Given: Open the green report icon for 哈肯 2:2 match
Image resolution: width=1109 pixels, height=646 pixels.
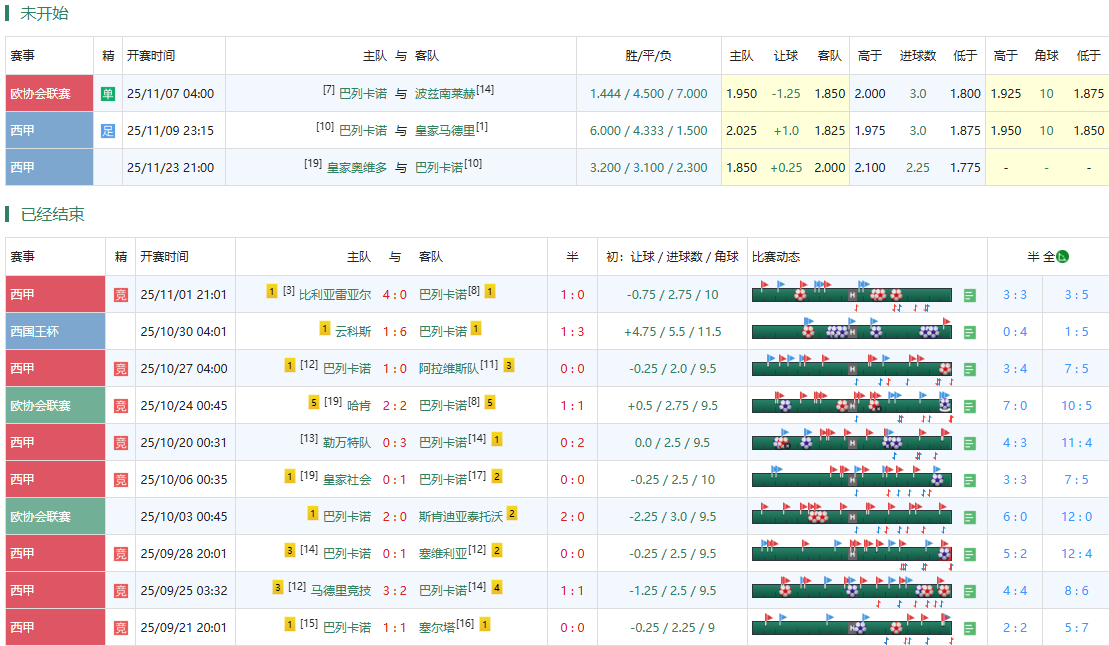Looking at the screenshot, I should pyautogui.click(x=969, y=406).
